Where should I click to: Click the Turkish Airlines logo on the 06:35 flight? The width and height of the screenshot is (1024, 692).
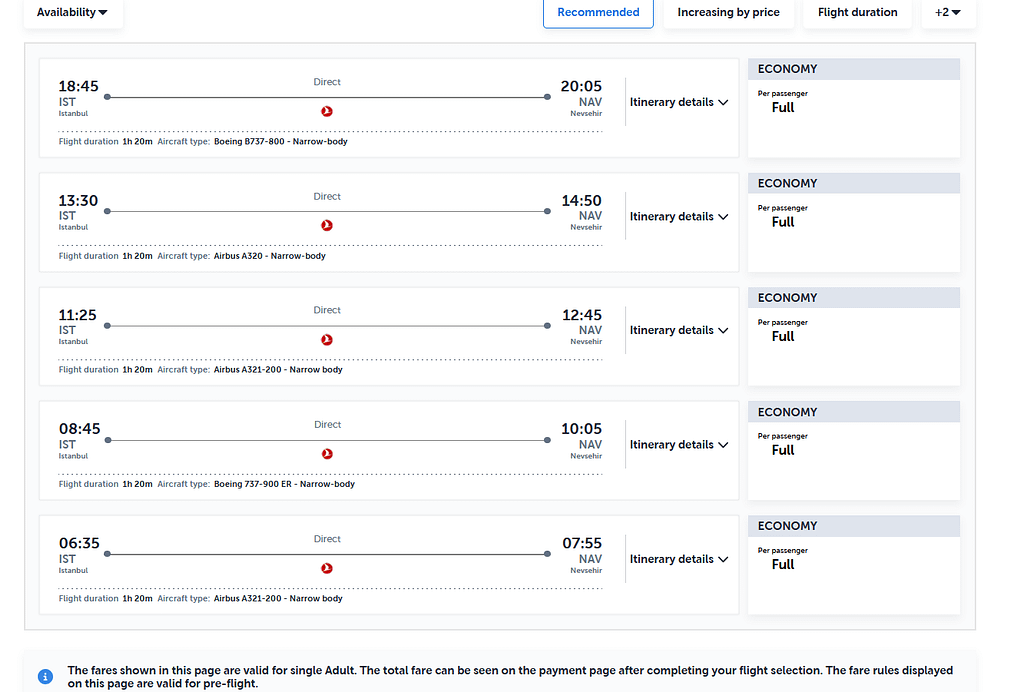click(x=327, y=568)
